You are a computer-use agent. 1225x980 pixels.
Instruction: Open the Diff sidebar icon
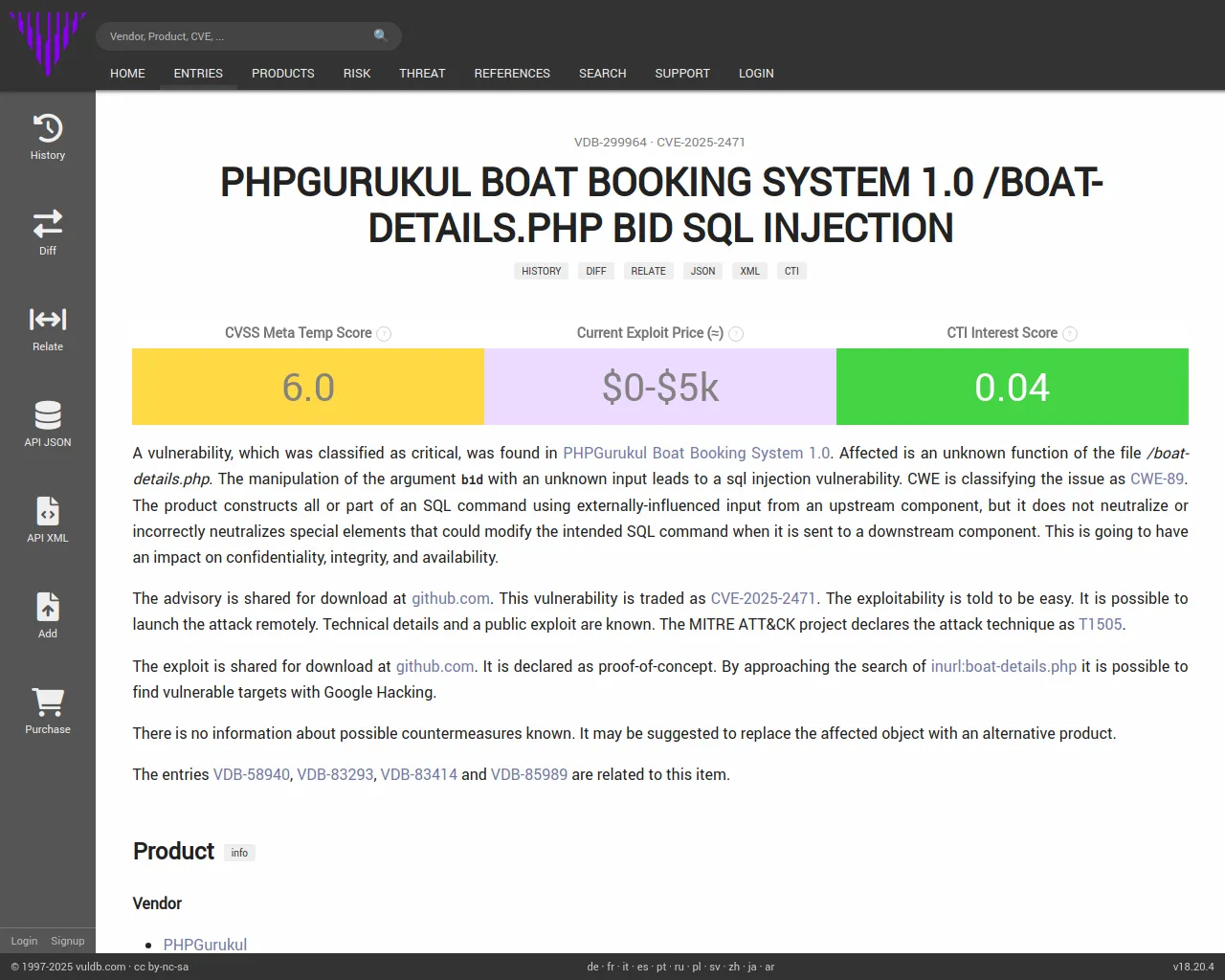pyautogui.click(x=48, y=224)
